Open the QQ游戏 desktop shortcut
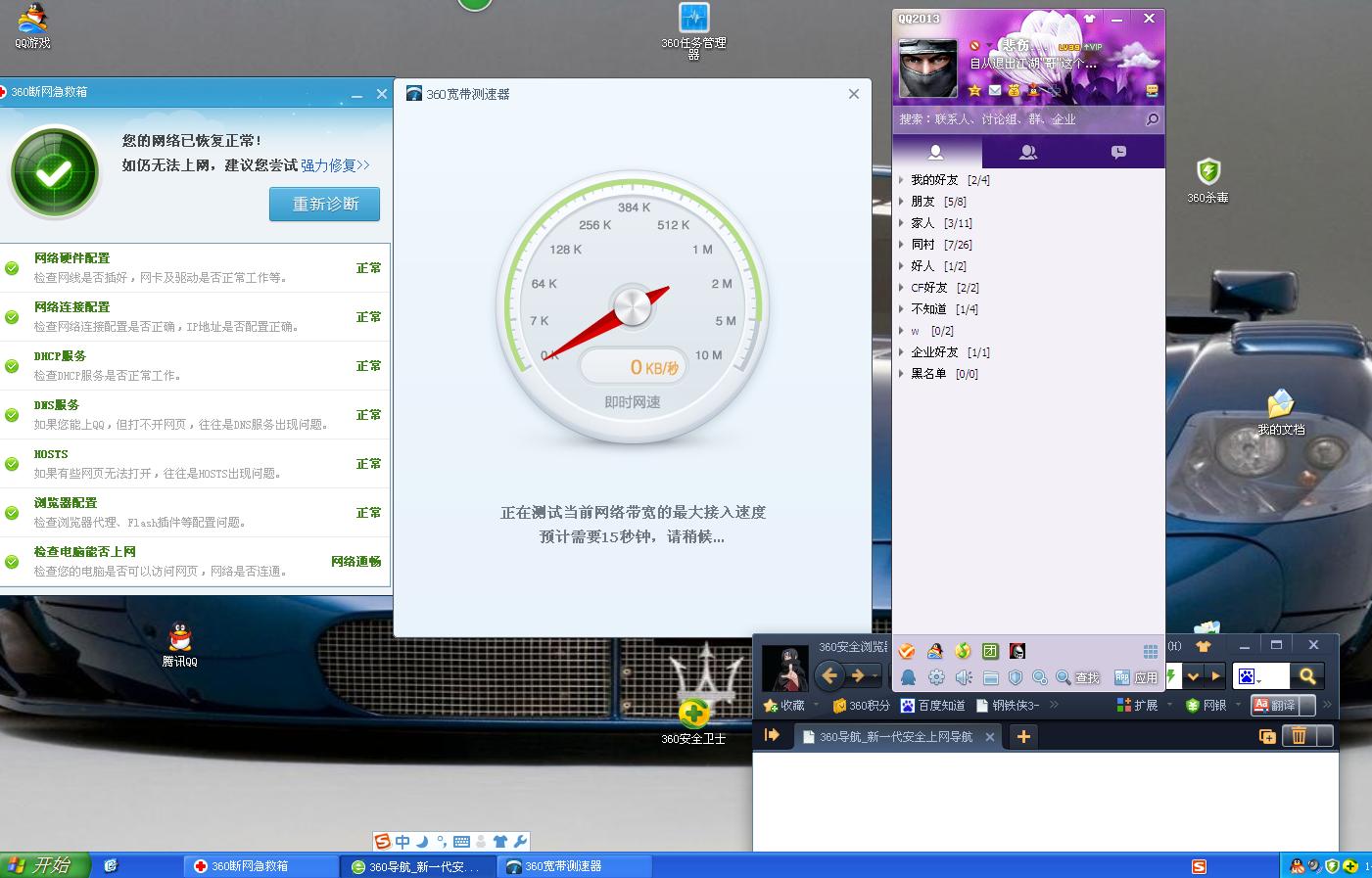 coord(32,25)
